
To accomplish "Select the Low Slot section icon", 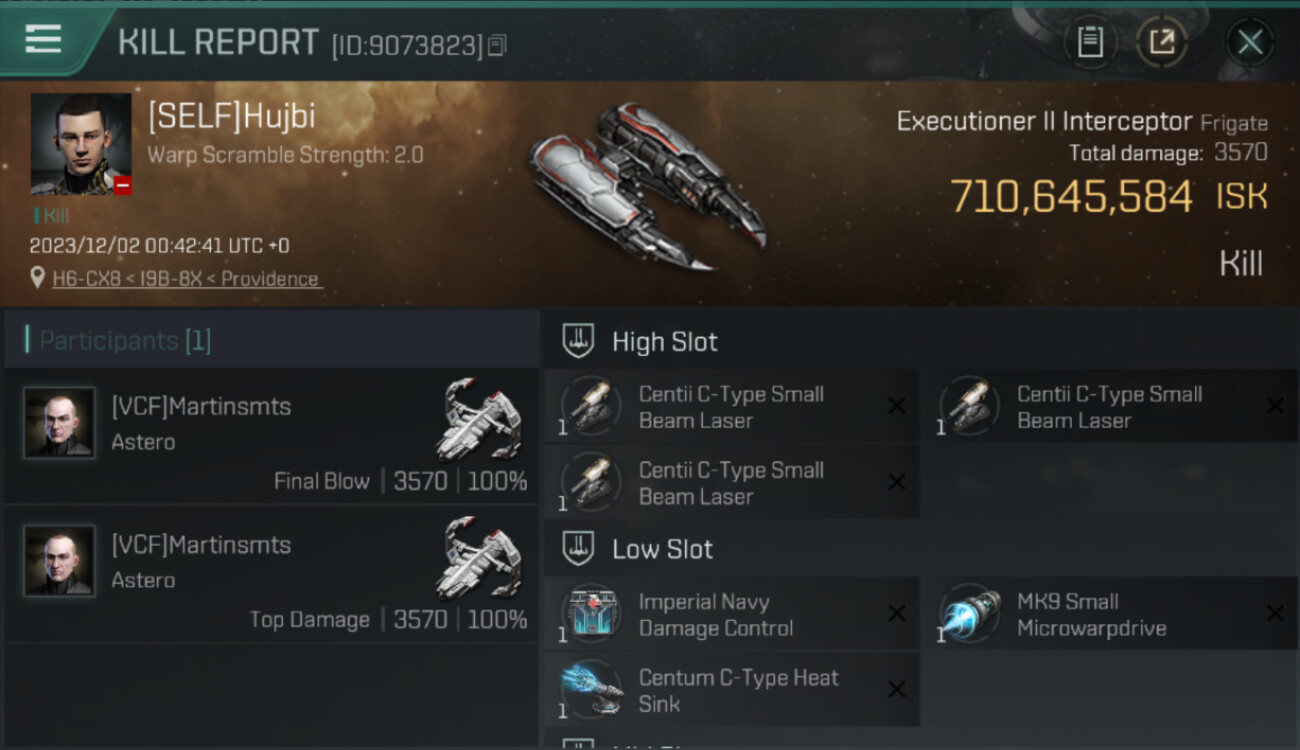I will tap(578, 548).
